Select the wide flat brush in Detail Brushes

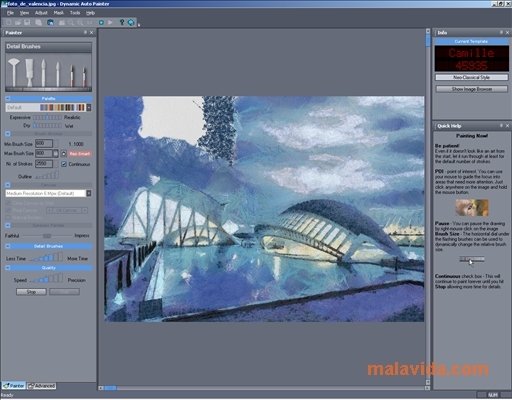tap(29, 72)
